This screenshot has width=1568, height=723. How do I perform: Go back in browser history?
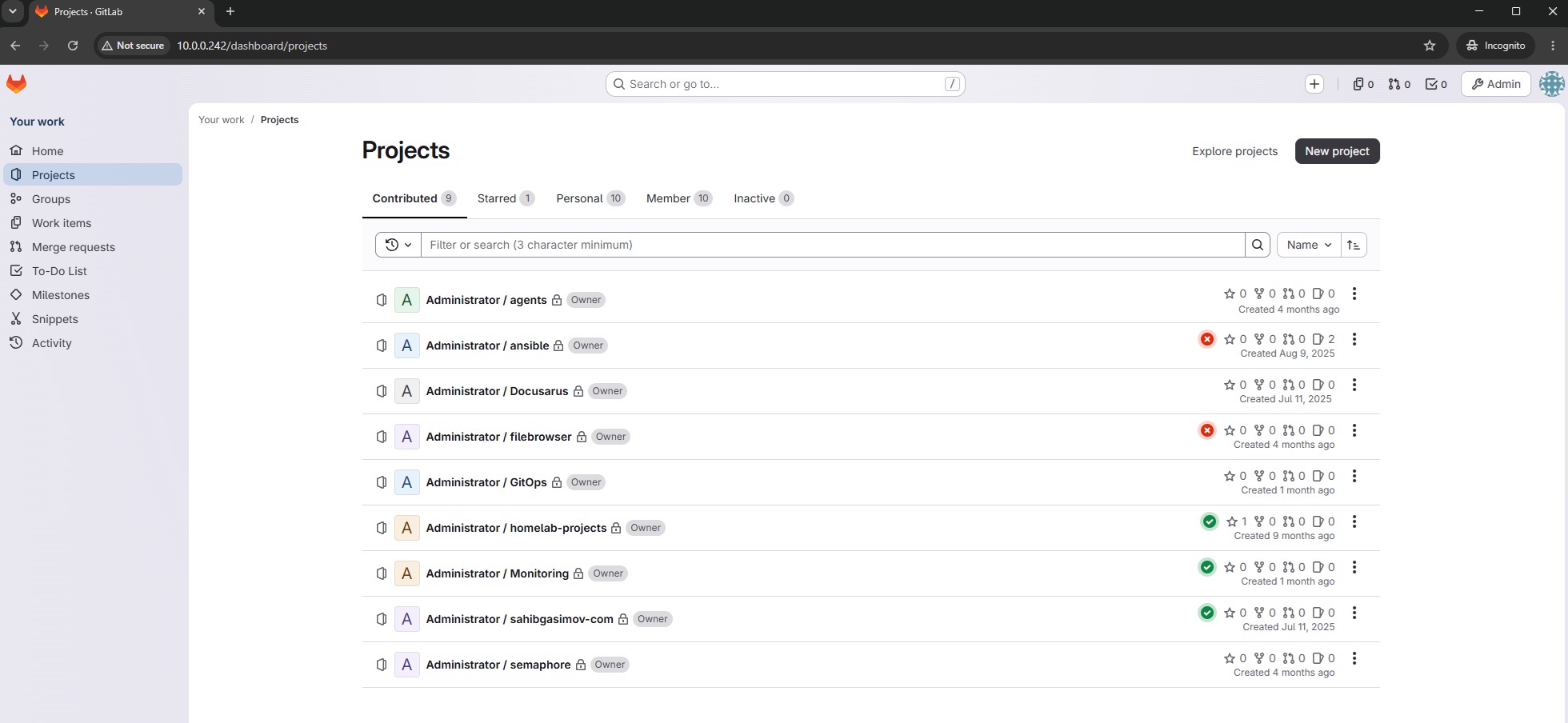tap(15, 46)
